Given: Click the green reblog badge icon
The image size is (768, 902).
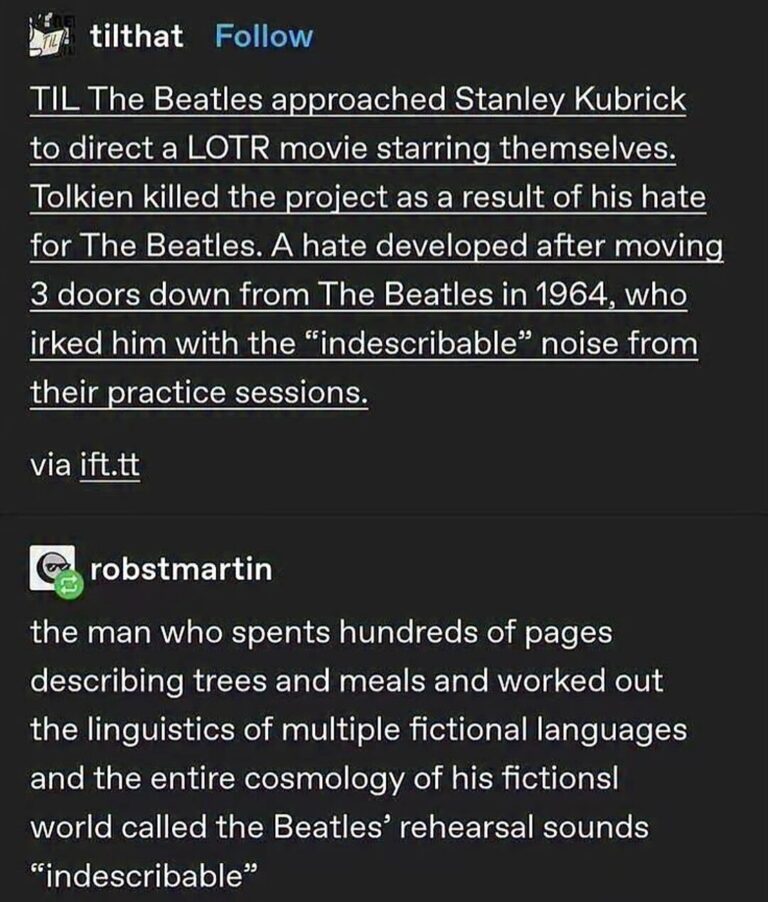Looking at the screenshot, I should [69, 585].
